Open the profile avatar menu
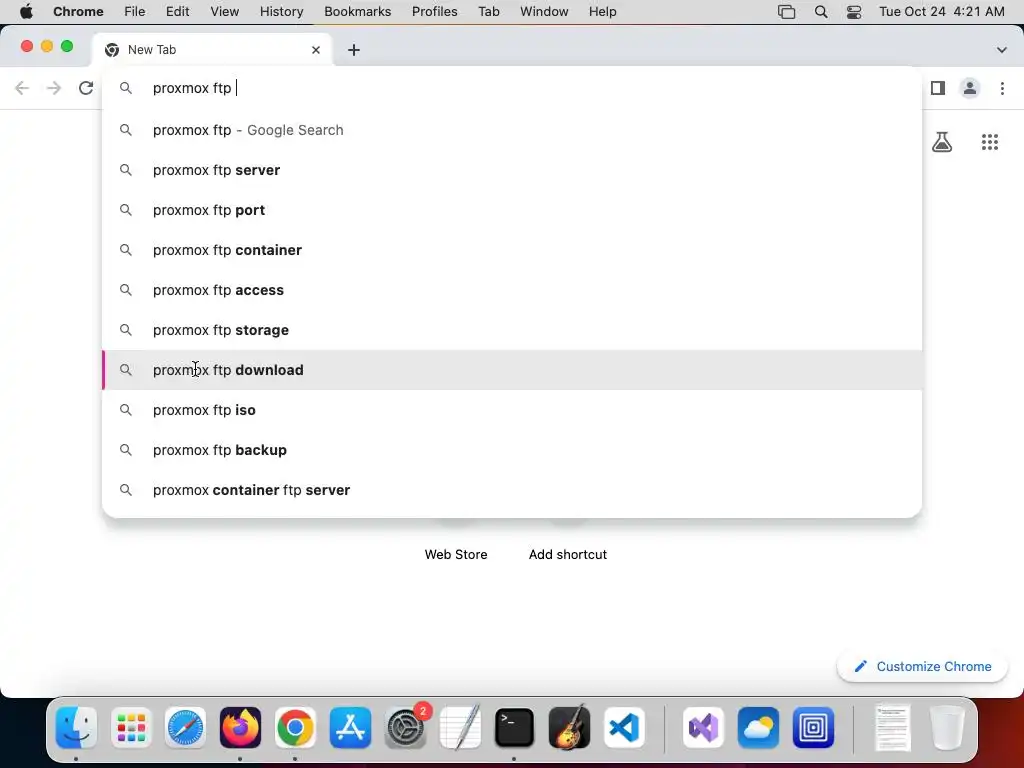 pyautogui.click(x=970, y=88)
